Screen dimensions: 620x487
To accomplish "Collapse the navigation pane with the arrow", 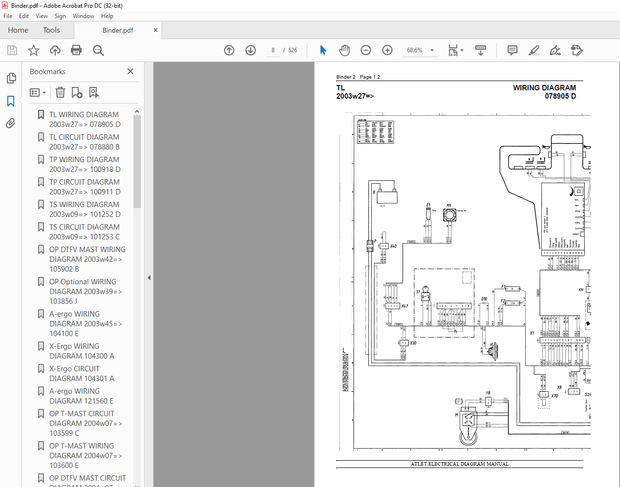I will tap(149, 278).
